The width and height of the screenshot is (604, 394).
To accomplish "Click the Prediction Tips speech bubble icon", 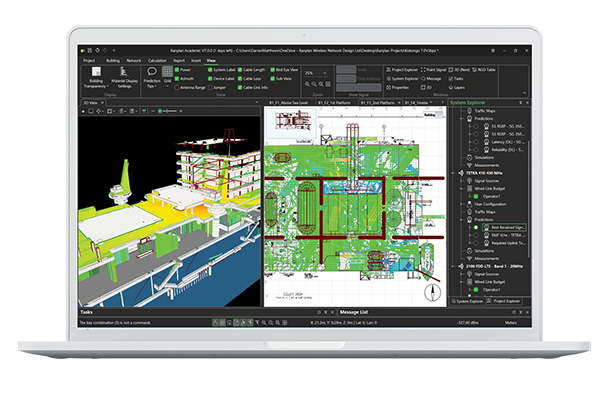I will tap(152, 71).
